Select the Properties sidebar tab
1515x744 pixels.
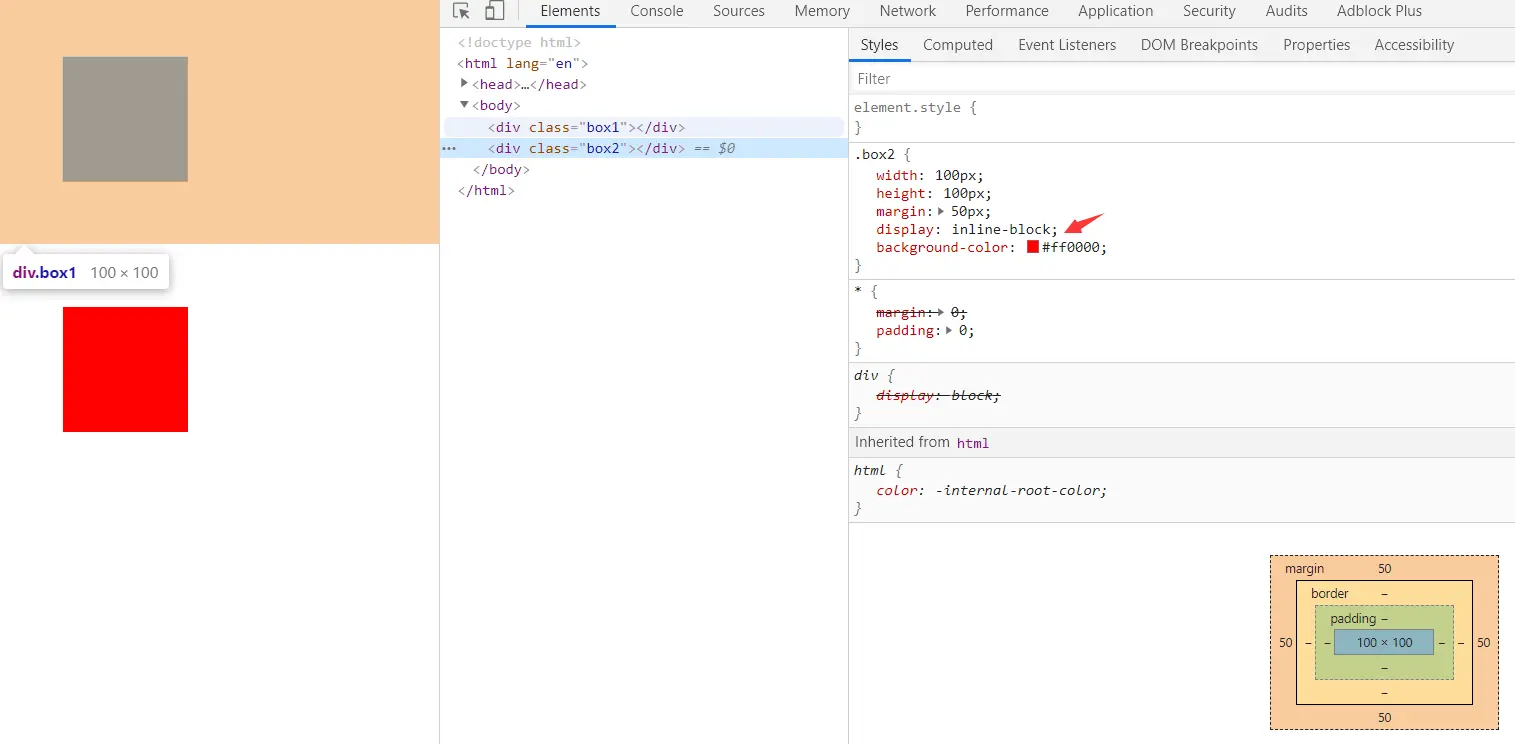(x=1316, y=45)
